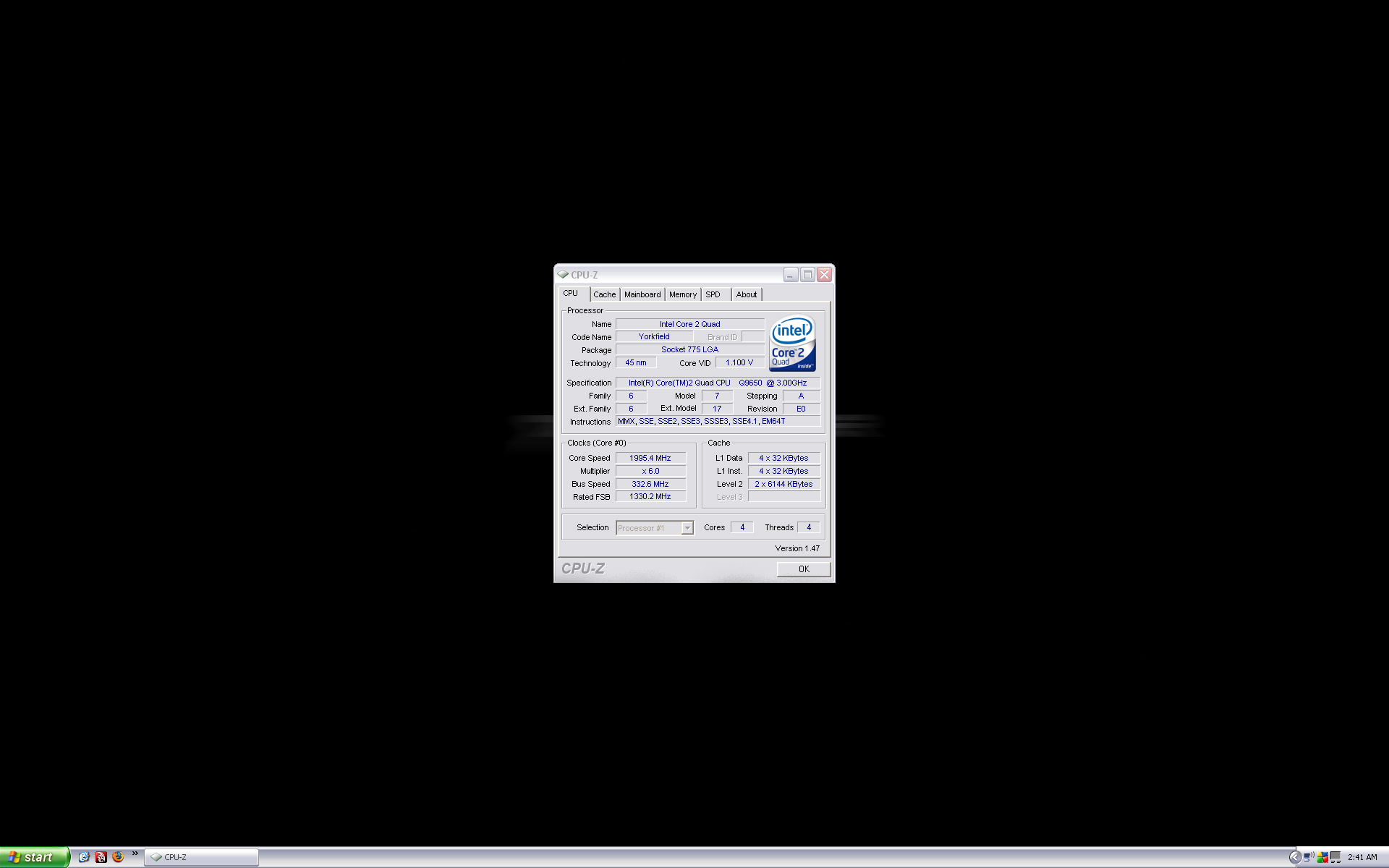1389x868 pixels.
Task: Click the L1 Data value 4 x 32 KBytes
Action: pyautogui.click(x=784, y=459)
